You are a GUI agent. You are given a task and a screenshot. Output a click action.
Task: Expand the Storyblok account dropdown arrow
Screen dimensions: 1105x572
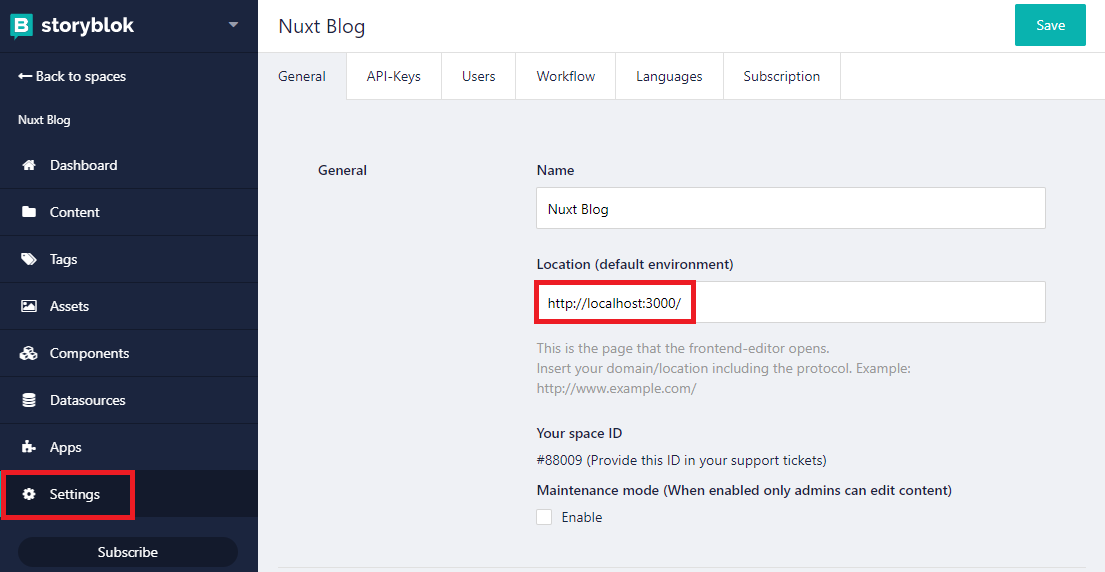[x=233, y=25]
